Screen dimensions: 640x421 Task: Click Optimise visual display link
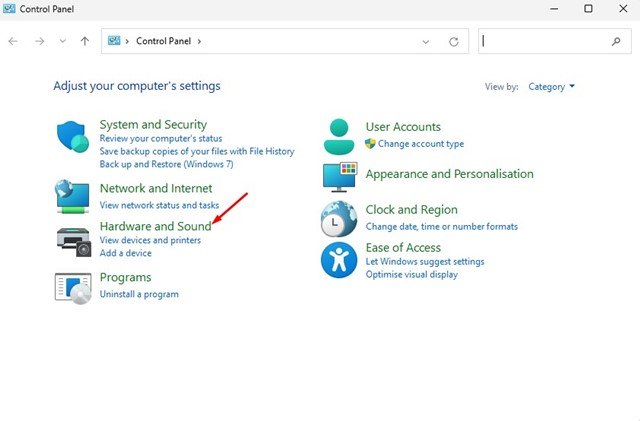(x=411, y=274)
